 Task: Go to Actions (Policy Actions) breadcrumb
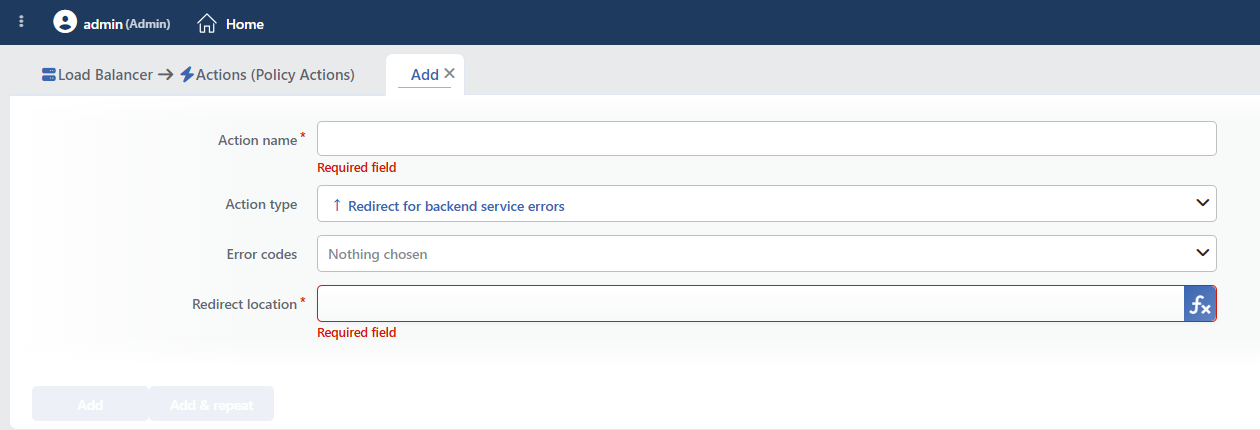pos(275,74)
